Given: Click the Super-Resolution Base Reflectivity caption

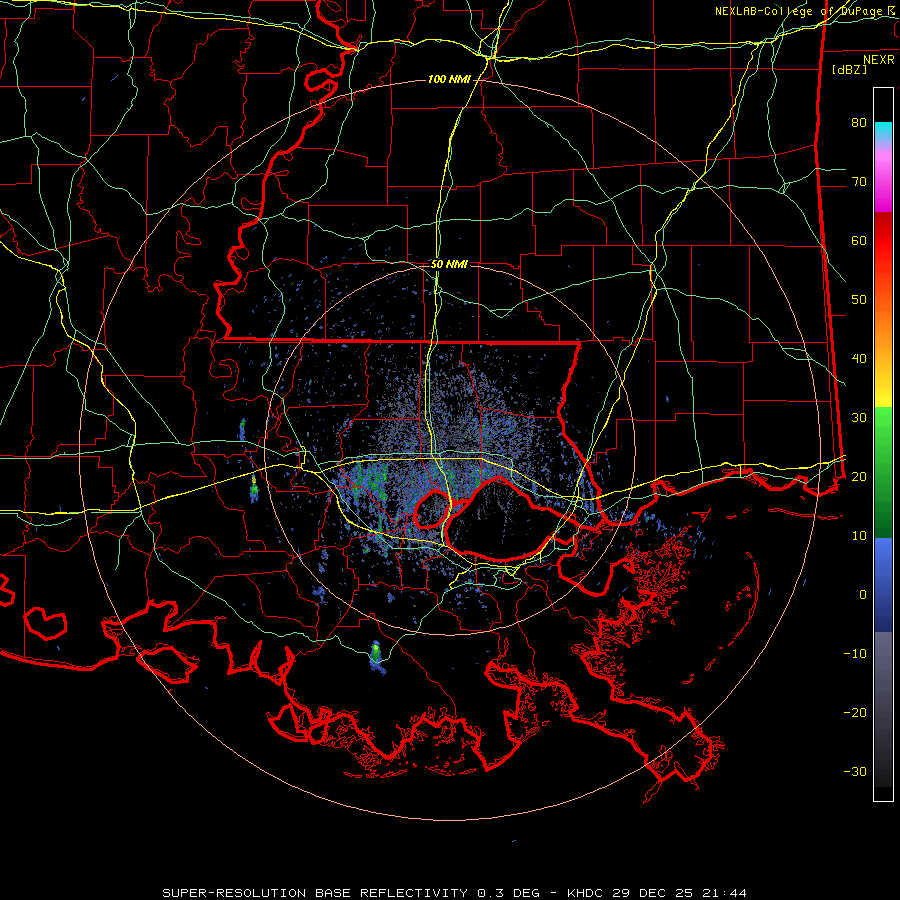Looking at the screenshot, I should pos(455,893).
